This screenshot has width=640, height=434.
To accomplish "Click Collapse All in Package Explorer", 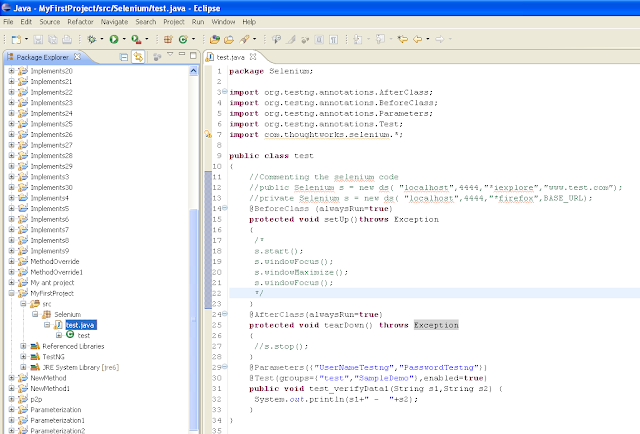I will [x=124, y=57].
